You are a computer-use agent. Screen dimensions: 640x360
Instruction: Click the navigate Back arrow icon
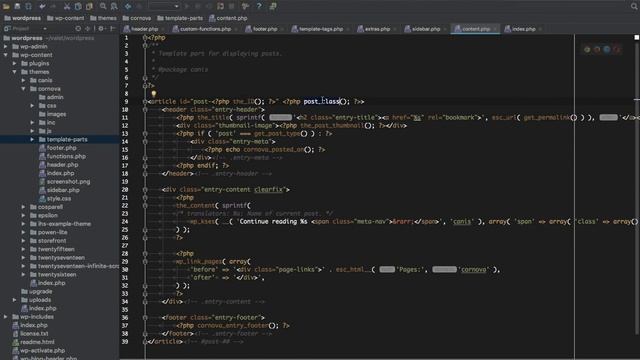(128, 6)
